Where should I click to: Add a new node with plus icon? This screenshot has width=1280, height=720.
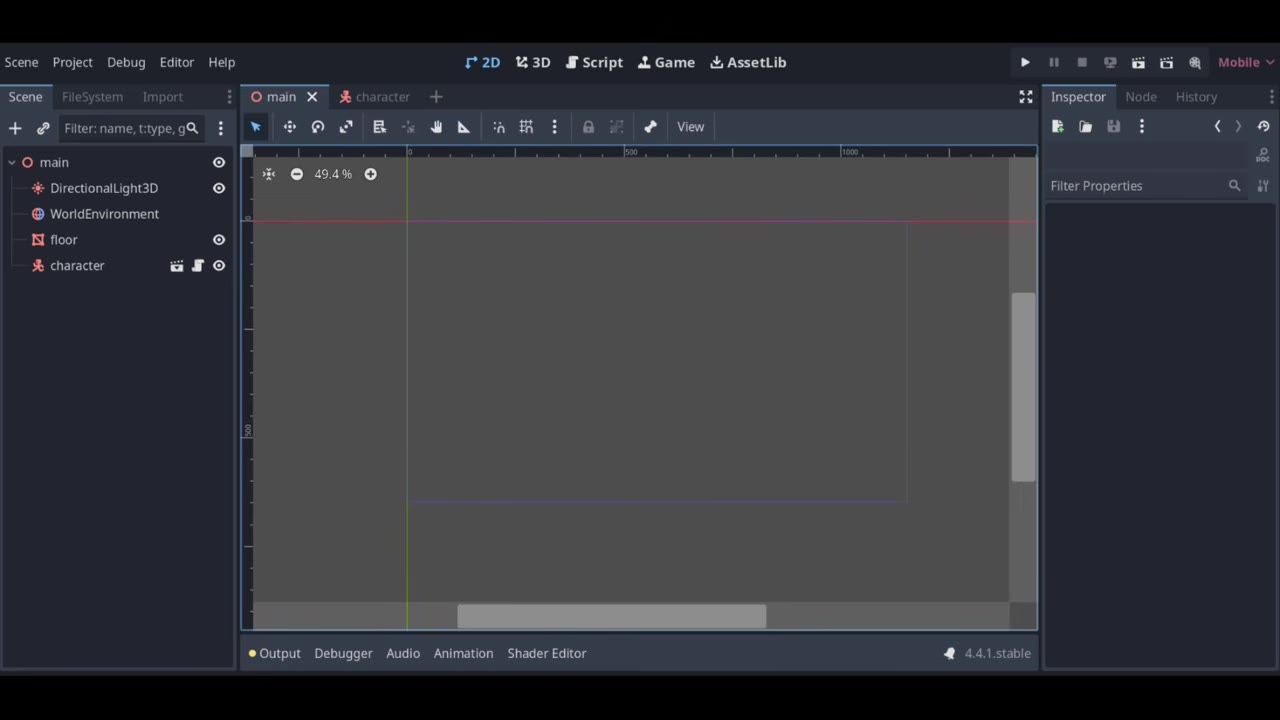pos(15,128)
